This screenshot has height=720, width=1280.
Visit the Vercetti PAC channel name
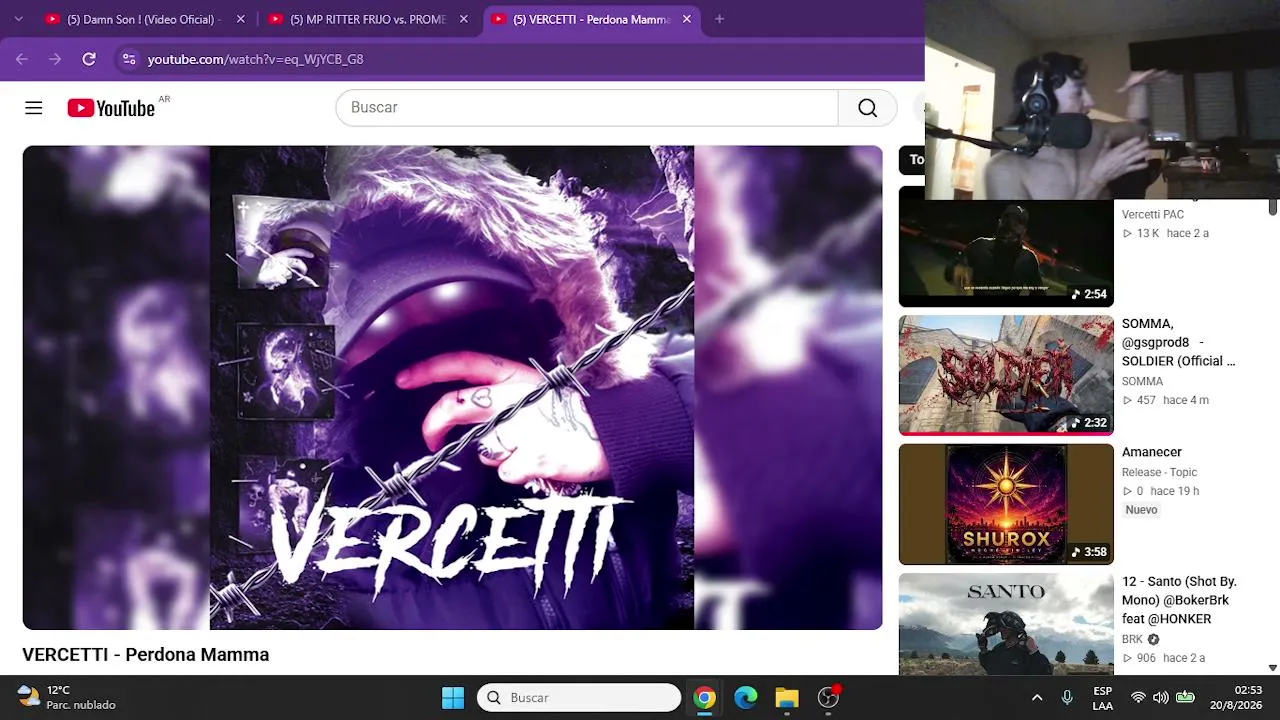(x=1153, y=215)
